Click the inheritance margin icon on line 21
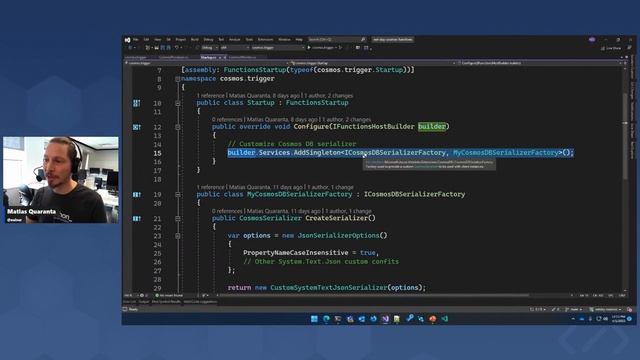The image size is (640, 360). coord(137,218)
